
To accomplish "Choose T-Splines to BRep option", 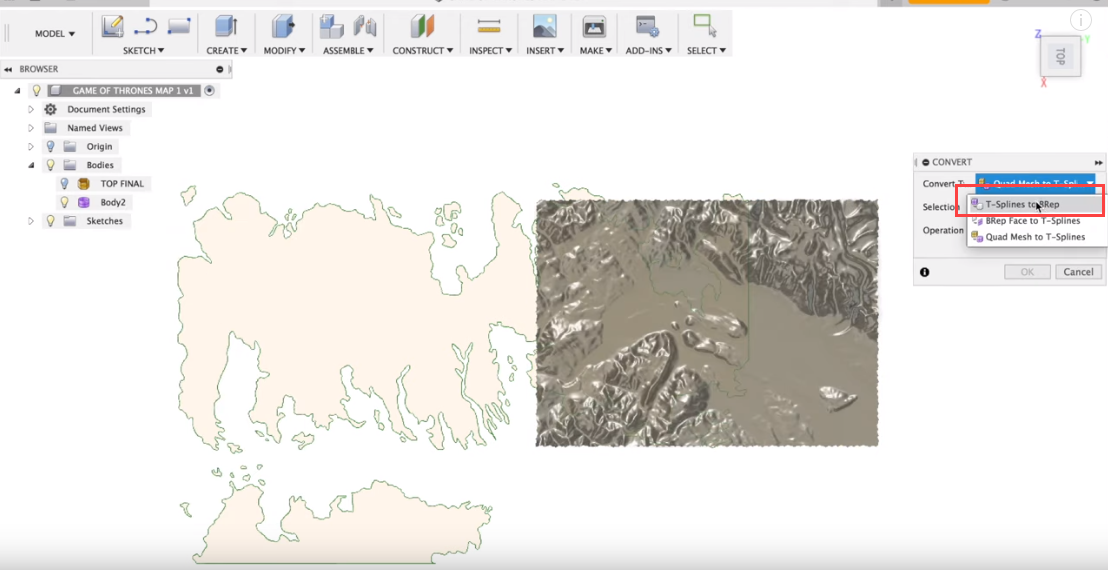I will point(1035,204).
